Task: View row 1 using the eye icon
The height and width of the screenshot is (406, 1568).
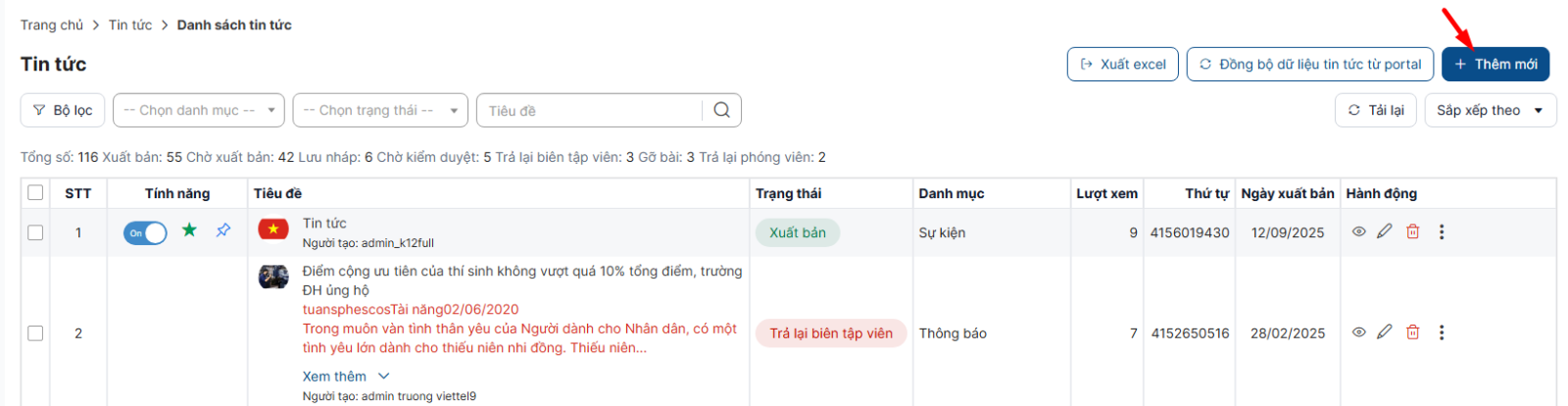Action: point(1358,231)
